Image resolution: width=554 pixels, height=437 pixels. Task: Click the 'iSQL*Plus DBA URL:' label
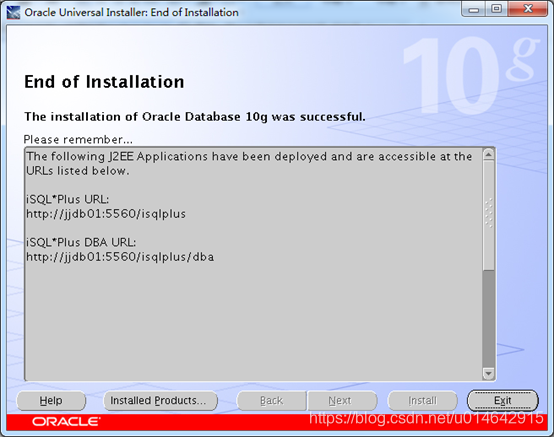pos(81,242)
